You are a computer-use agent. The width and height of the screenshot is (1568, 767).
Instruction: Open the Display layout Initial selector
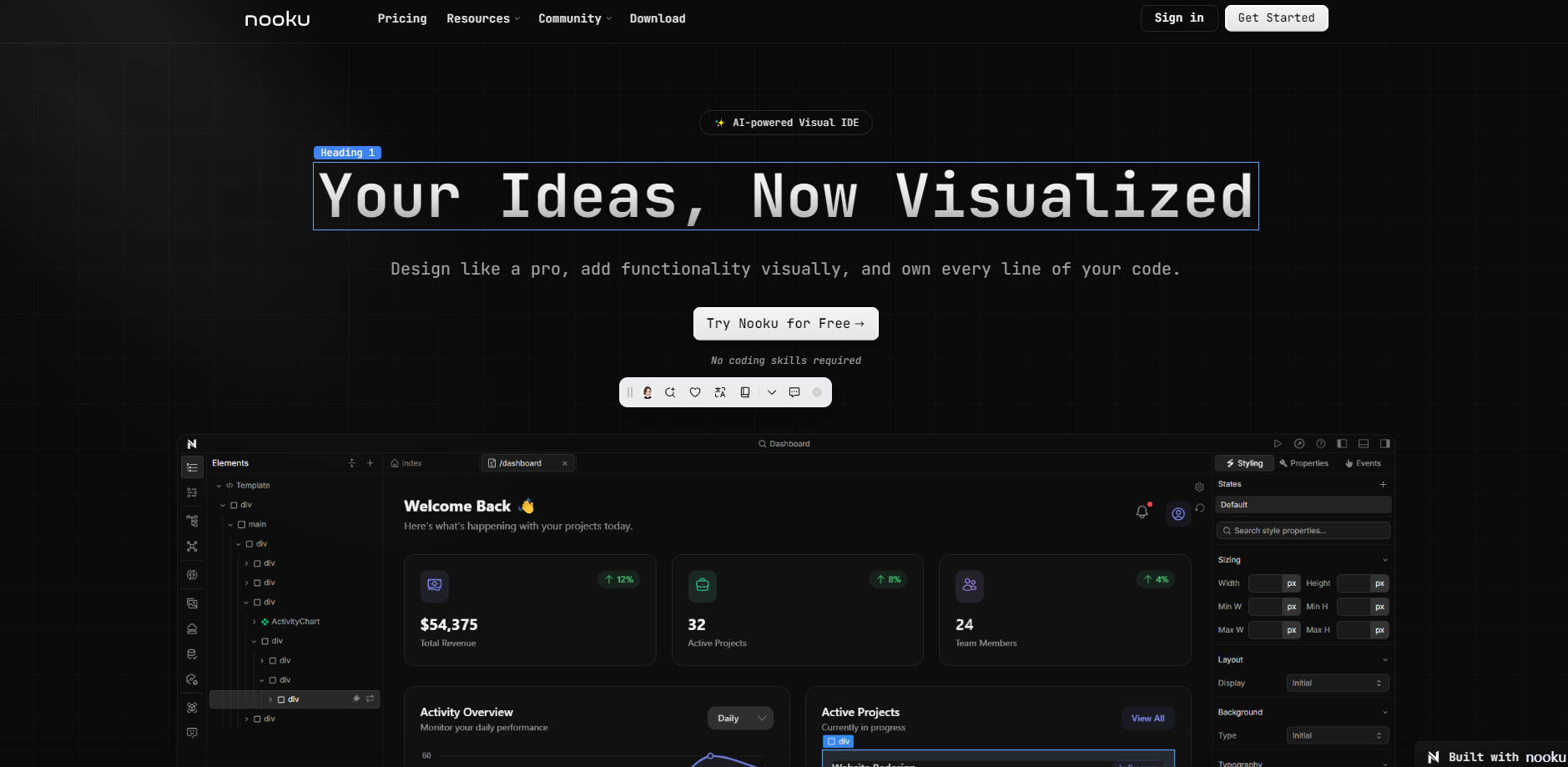click(x=1337, y=684)
